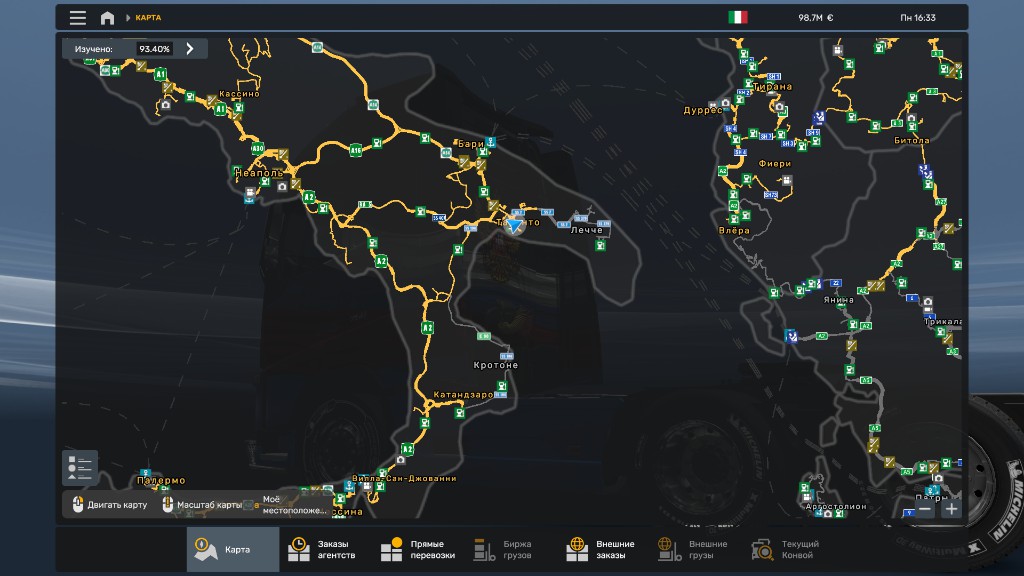Click the garage icon at Неаполь coast
The width and height of the screenshot is (1024, 576).
coord(250,193)
